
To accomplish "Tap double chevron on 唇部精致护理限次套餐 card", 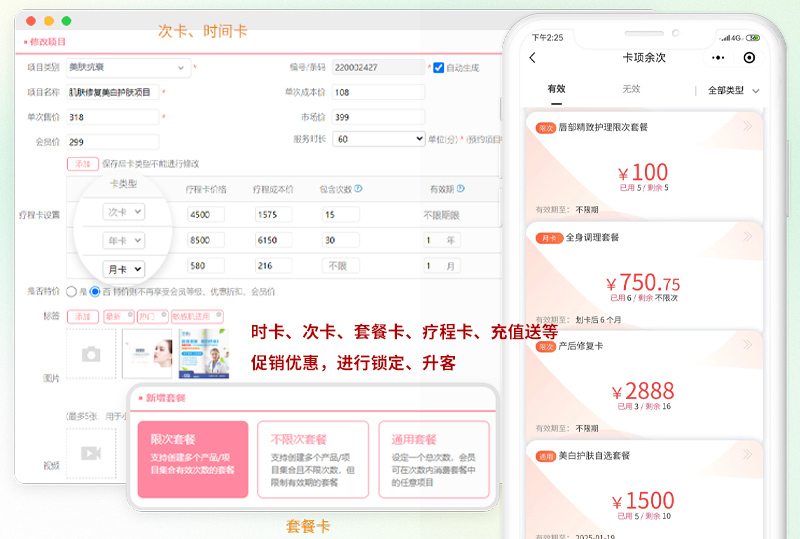I will [747, 127].
